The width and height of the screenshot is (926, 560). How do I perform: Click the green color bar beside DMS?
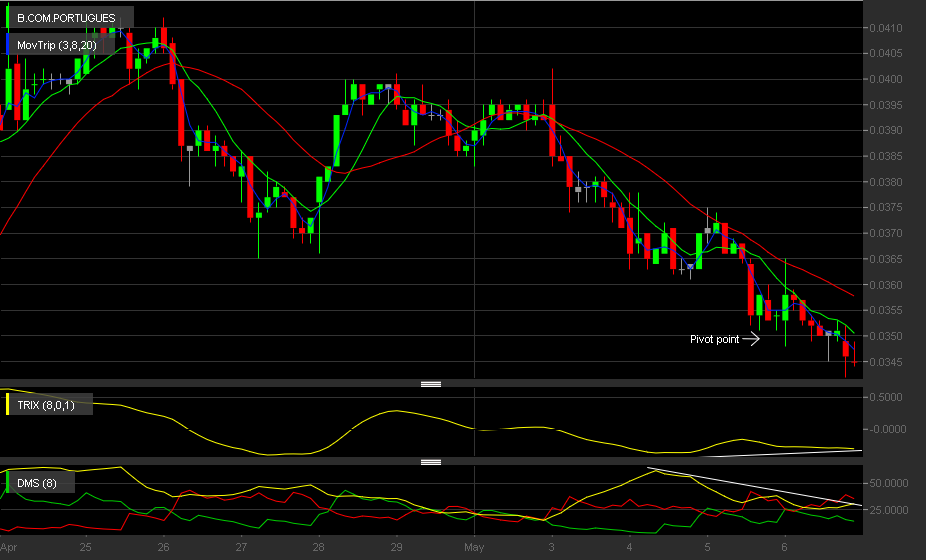(8, 483)
